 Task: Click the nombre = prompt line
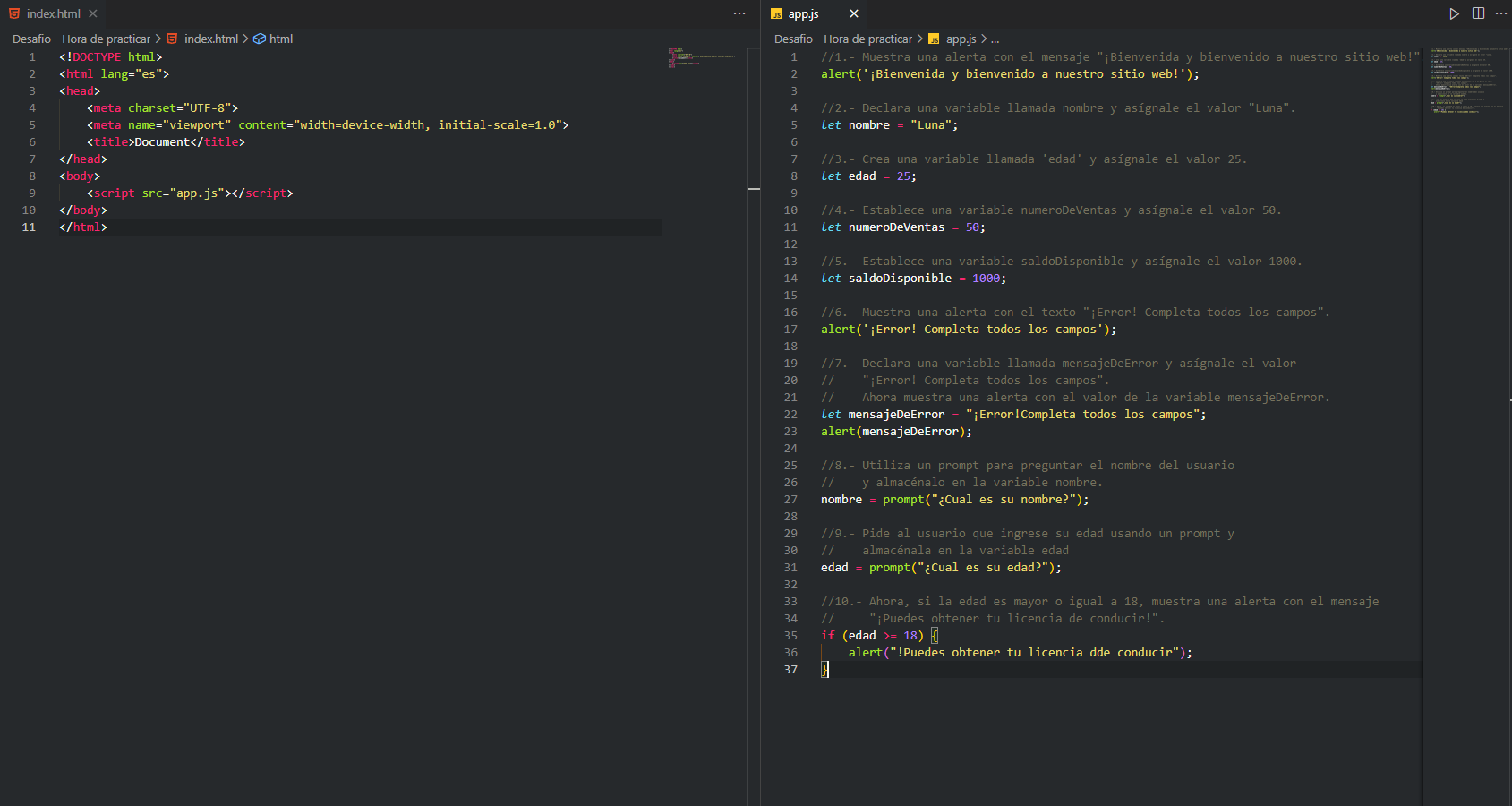coord(955,499)
